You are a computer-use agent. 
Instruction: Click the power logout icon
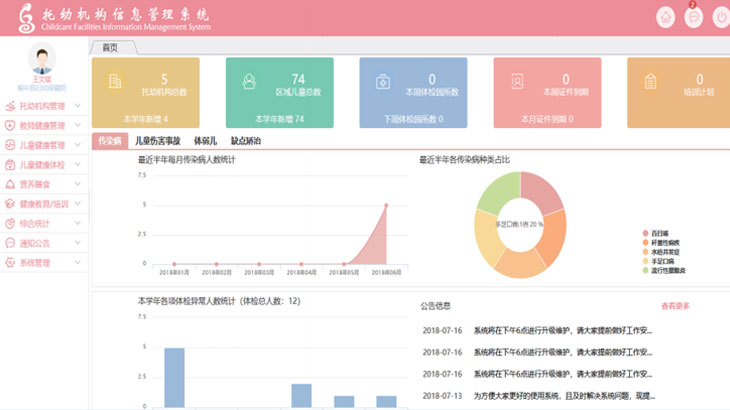point(720,17)
